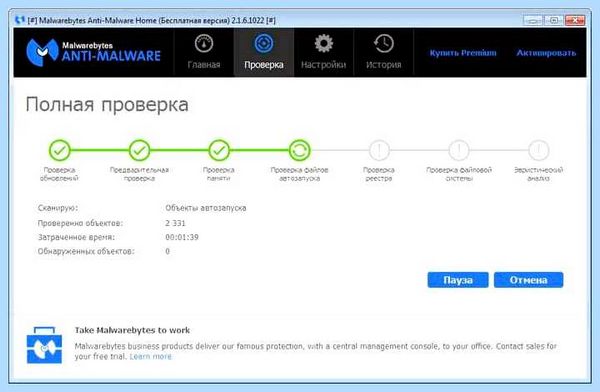The height and width of the screenshot is (392, 600).
Task: Close the Malwarebytes window
Action: (575, 20)
